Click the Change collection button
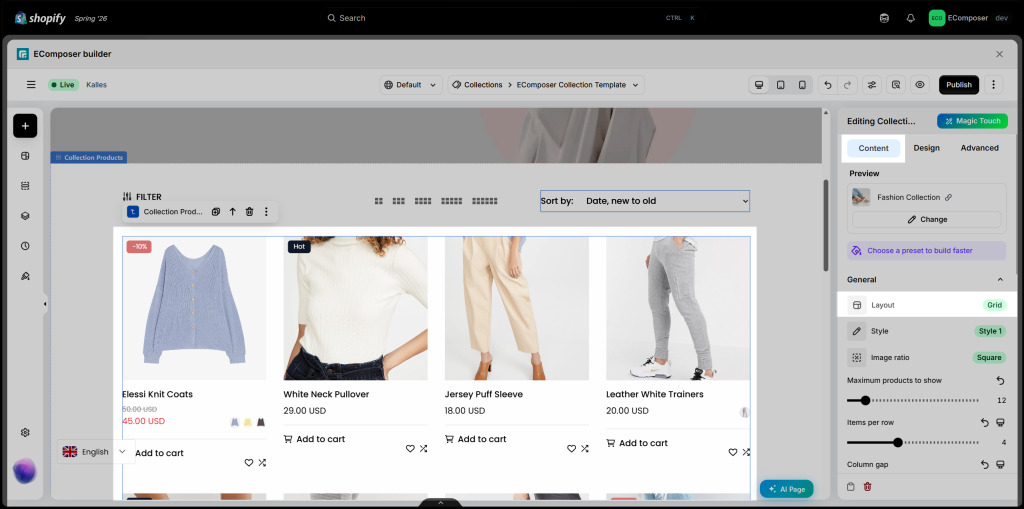The width and height of the screenshot is (1024, 509). 927,220
